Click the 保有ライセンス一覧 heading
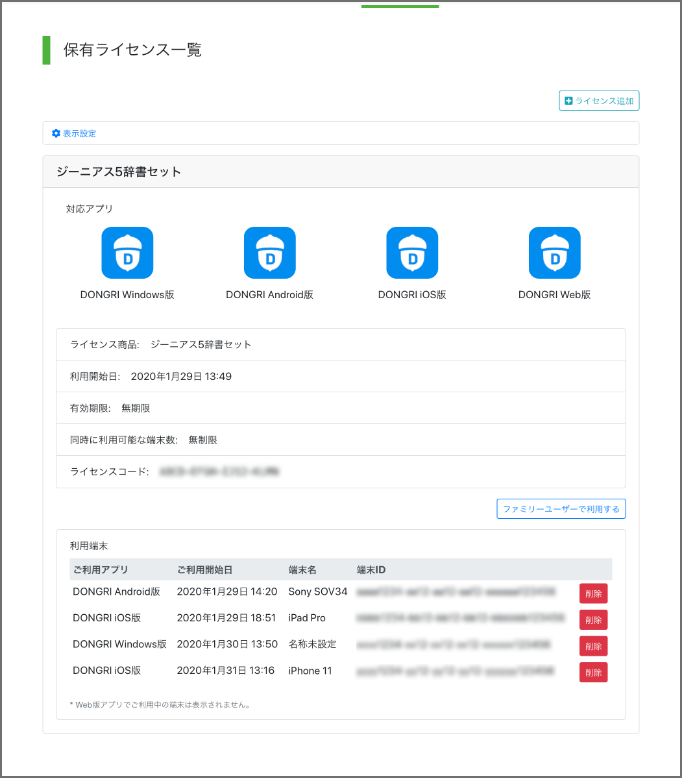682x778 pixels. click(x=132, y=50)
